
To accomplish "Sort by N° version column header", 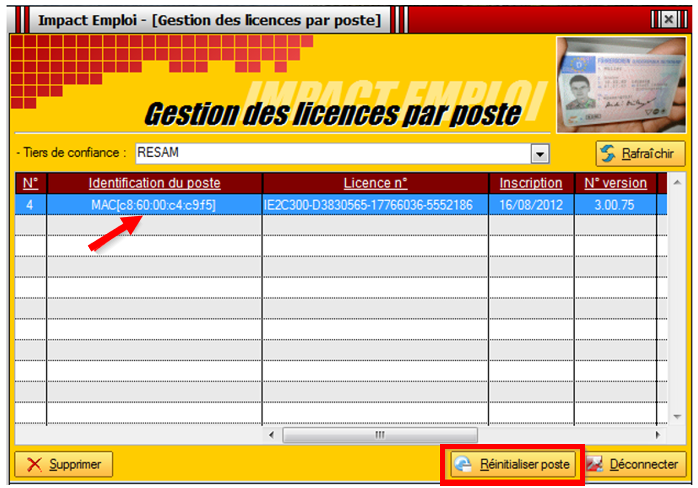I will (615, 183).
